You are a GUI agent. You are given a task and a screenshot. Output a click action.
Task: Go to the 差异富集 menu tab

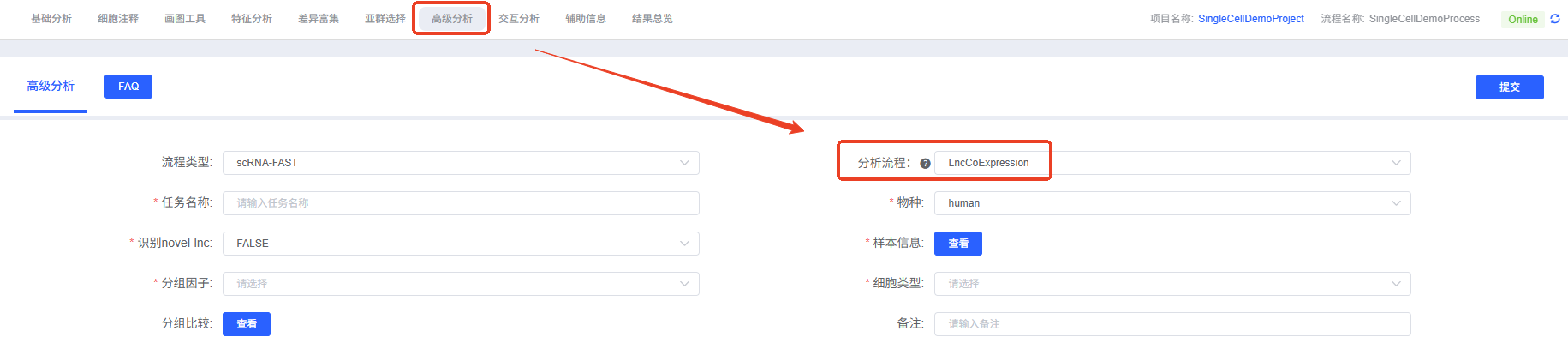click(x=319, y=19)
